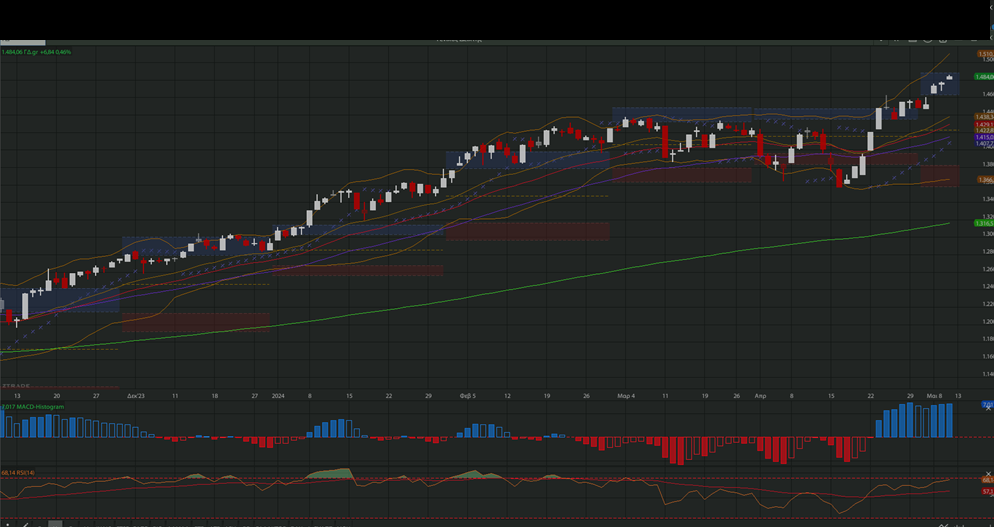Image resolution: width=994 pixels, height=527 pixels.
Task: Click the orange 1.510 upper band tag
Action: coord(986,55)
